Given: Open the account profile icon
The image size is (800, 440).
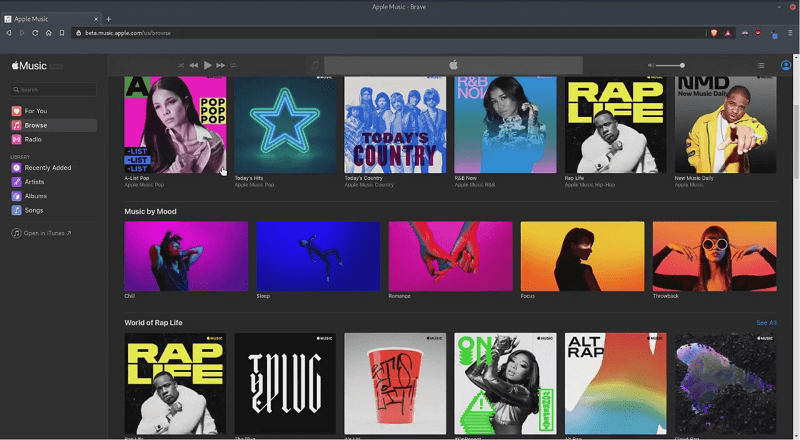Looking at the screenshot, I should pyautogui.click(x=786, y=65).
